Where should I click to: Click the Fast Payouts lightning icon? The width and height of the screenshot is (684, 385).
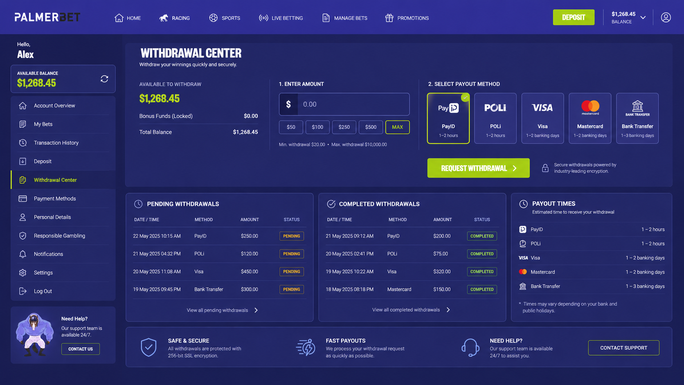pyautogui.click(x=306, y=348)
